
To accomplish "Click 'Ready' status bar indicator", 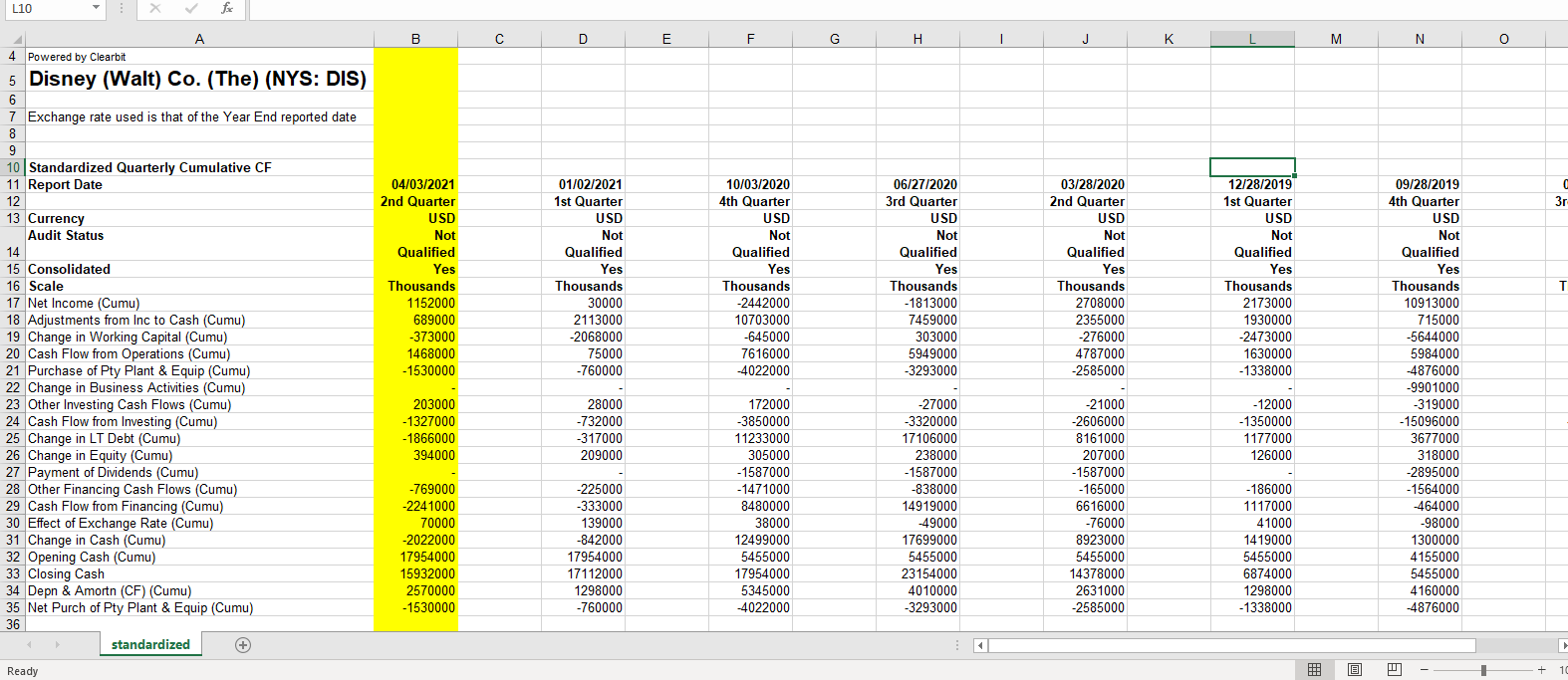I will point(22,671).
